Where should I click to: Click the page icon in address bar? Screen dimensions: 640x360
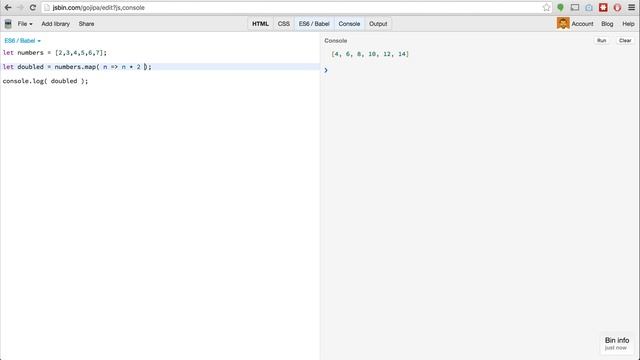coord(47,7)
